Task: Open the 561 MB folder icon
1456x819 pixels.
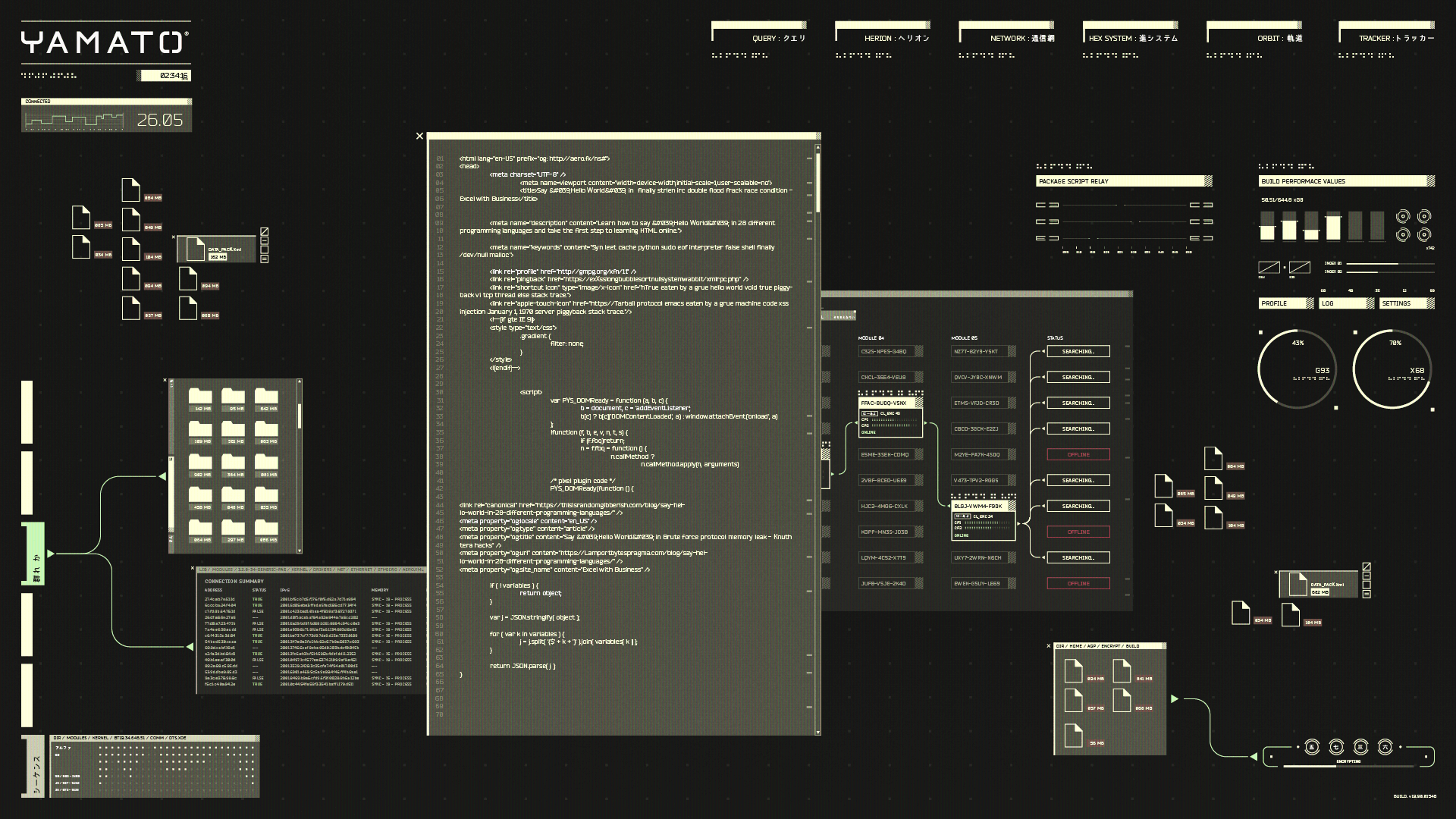Action: click(x=234, y=428)
